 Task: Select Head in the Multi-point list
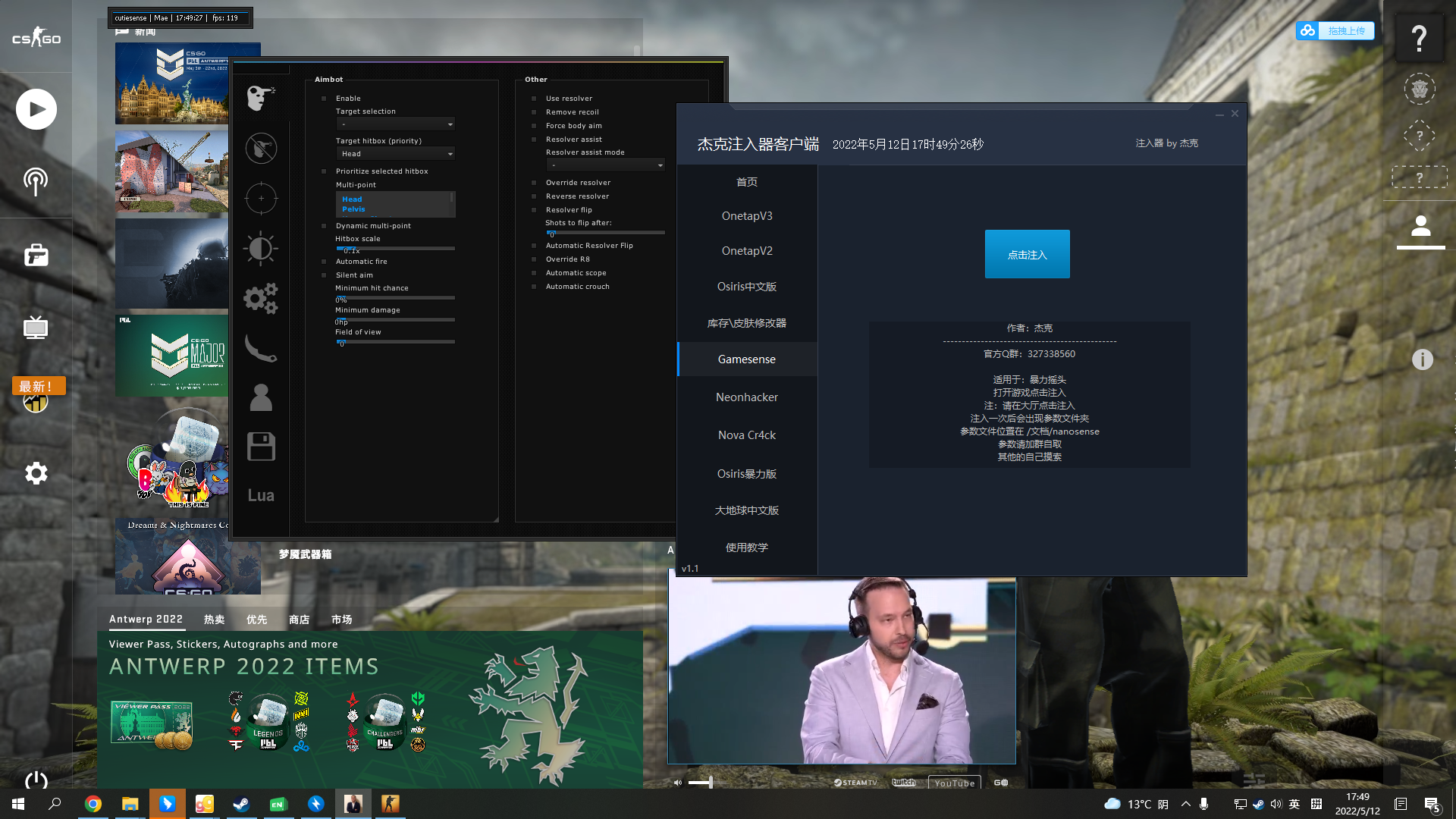352,199
